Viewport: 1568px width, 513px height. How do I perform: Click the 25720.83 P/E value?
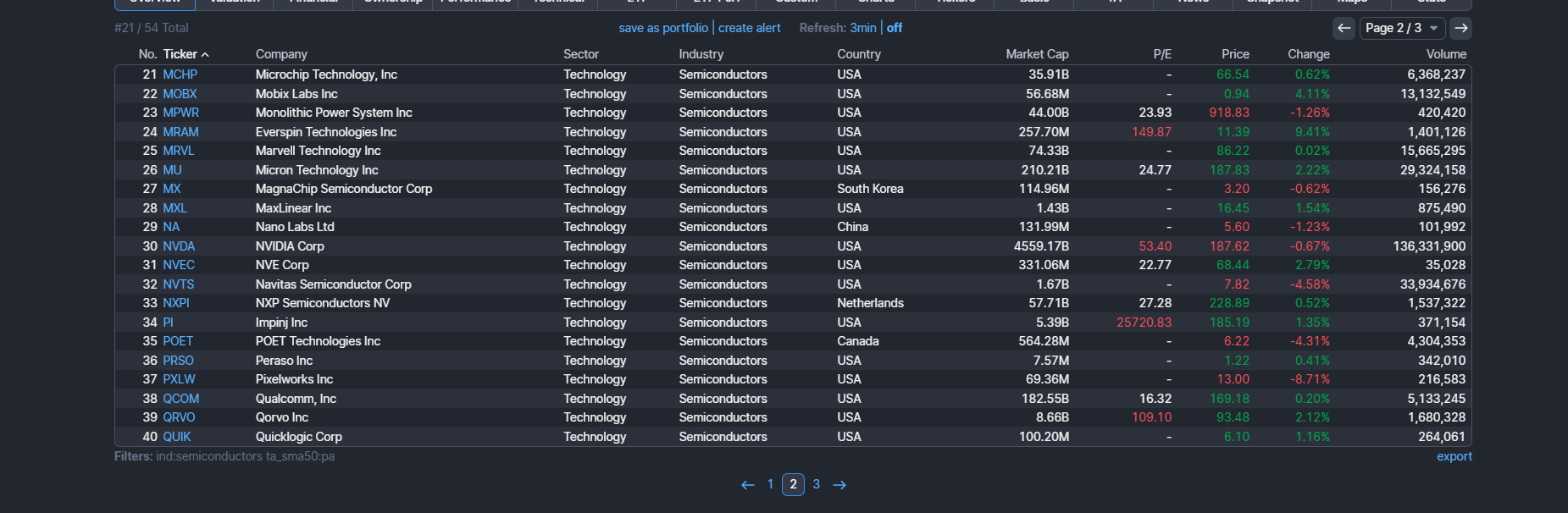1144,323
